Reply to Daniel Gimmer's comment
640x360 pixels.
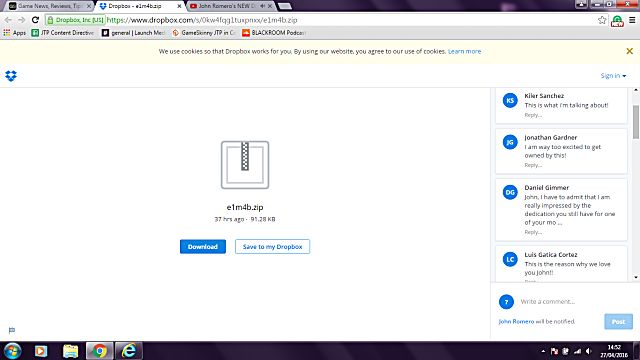pos(533,232)
